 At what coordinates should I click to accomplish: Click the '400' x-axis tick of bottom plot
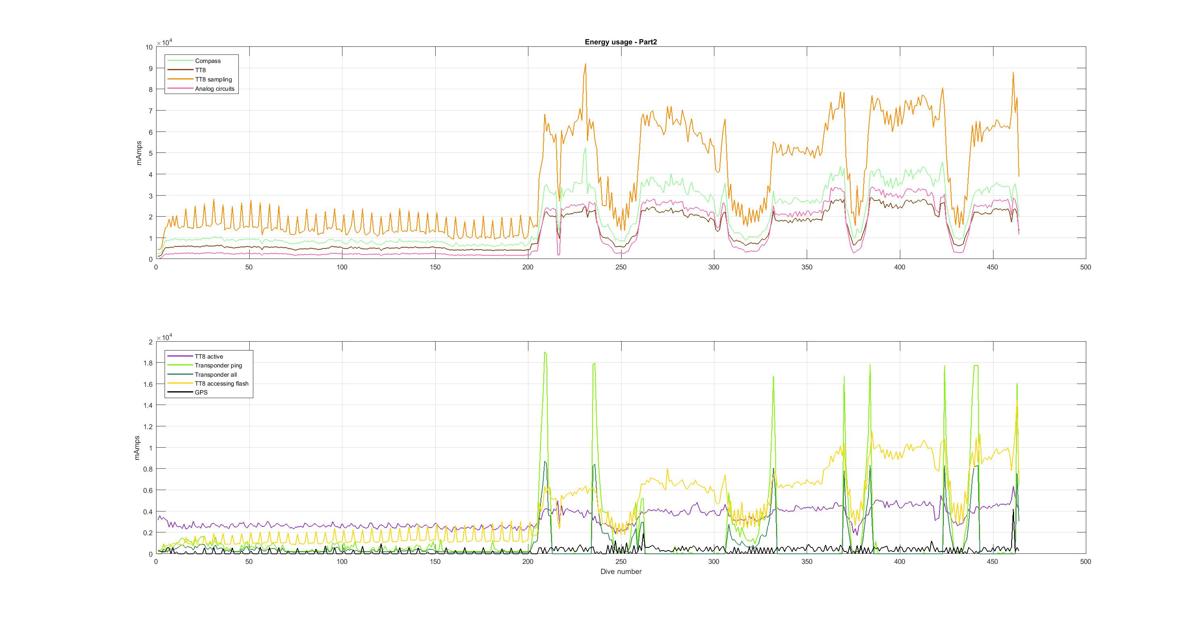[900, 562]
